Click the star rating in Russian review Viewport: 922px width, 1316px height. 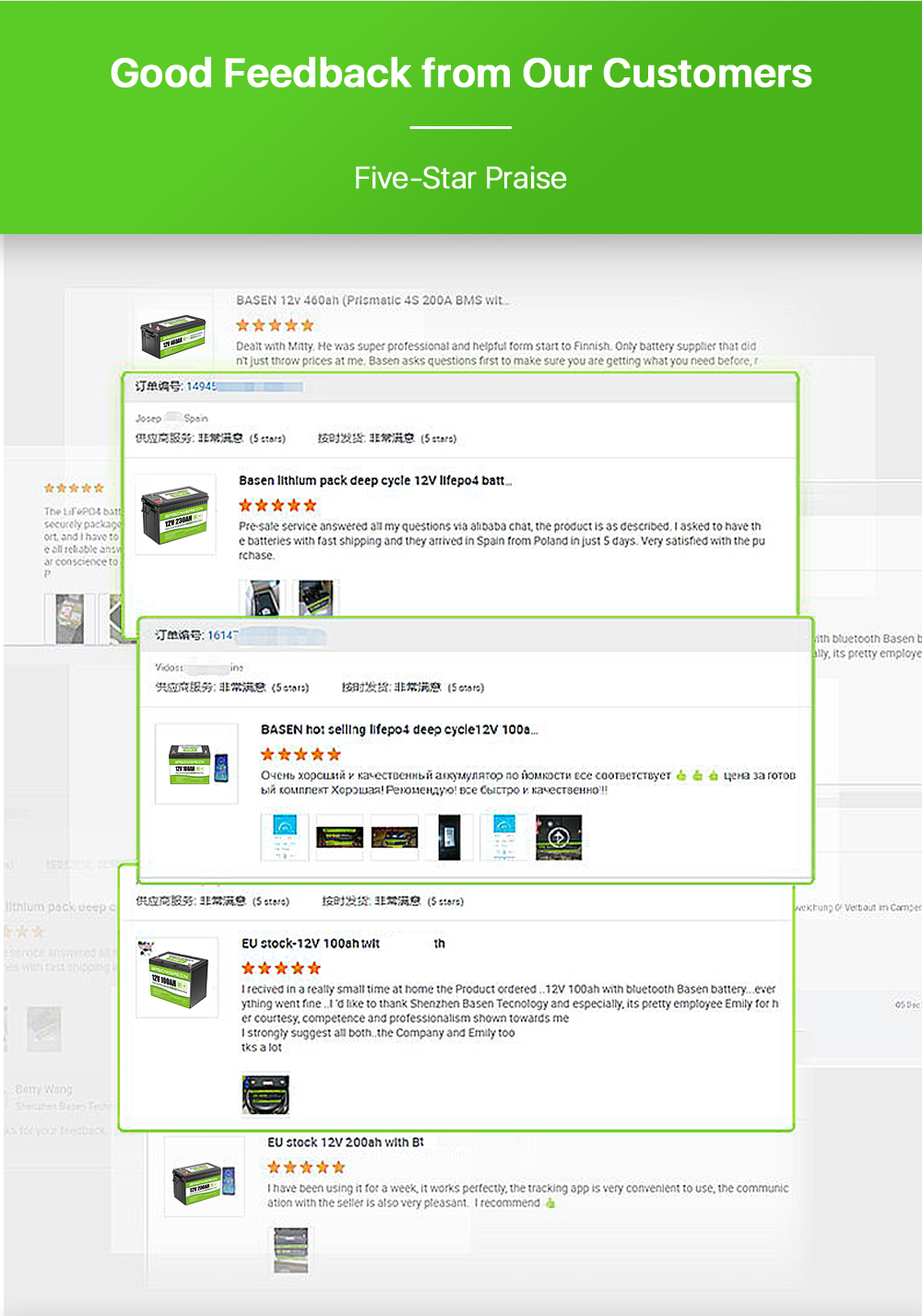(301, 754)
